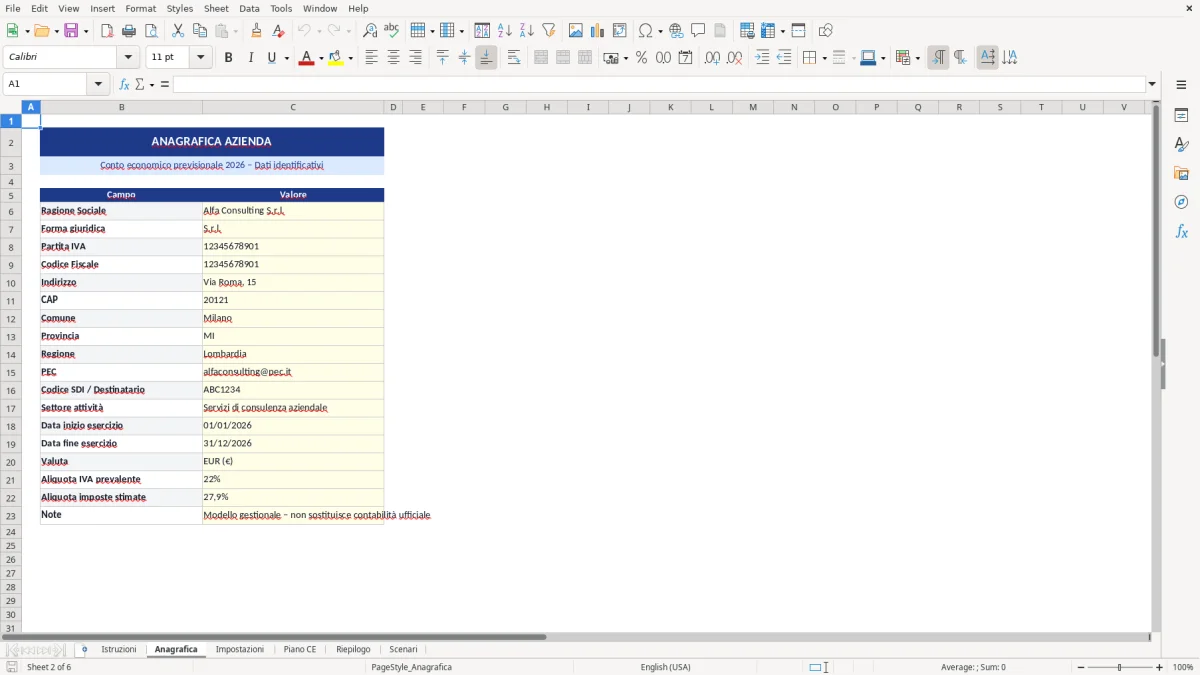Switch to the Scenari sheet tab

(403, 649)
